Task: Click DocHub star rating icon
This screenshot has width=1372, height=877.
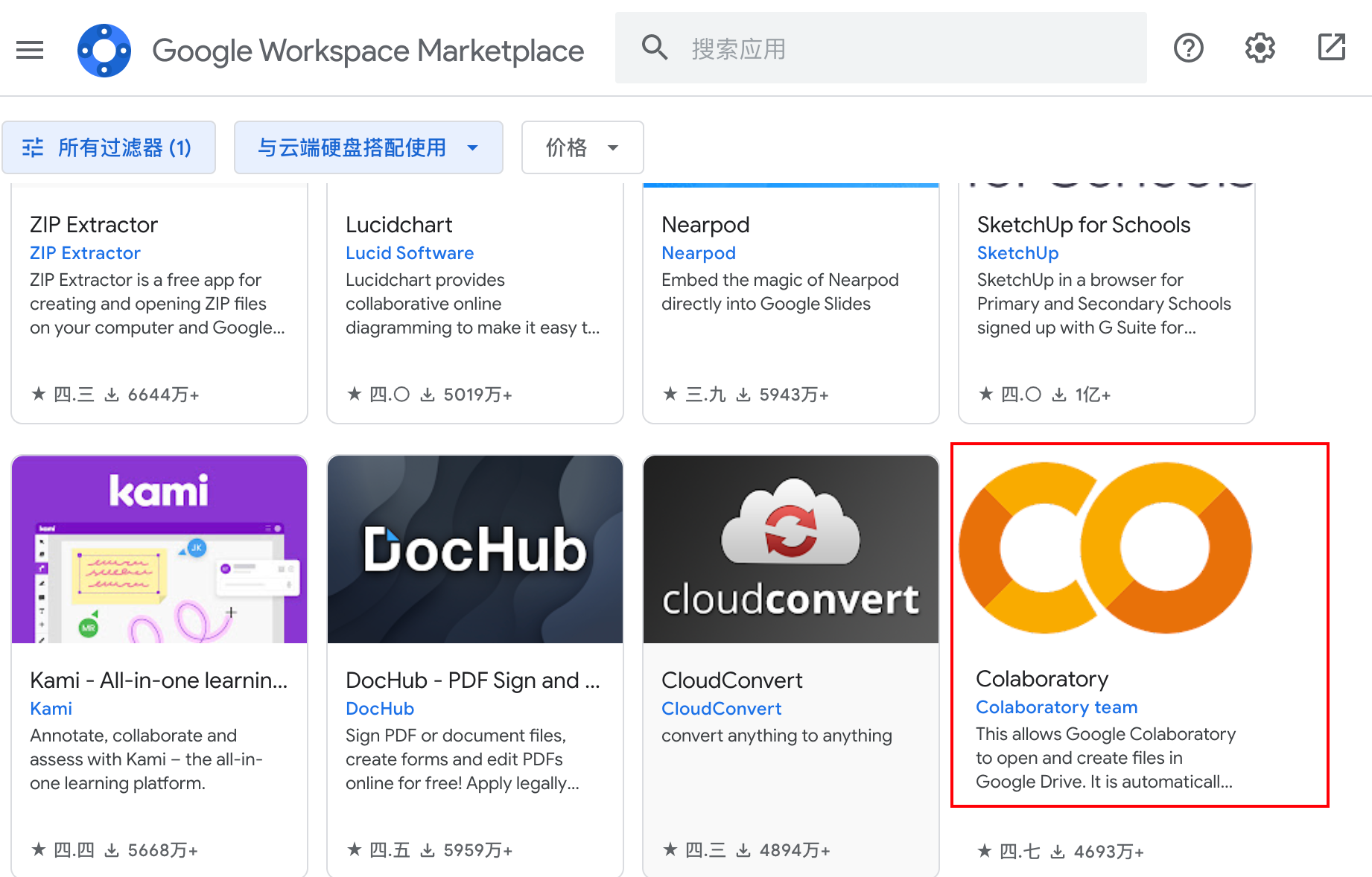Action: pos(355,849)
